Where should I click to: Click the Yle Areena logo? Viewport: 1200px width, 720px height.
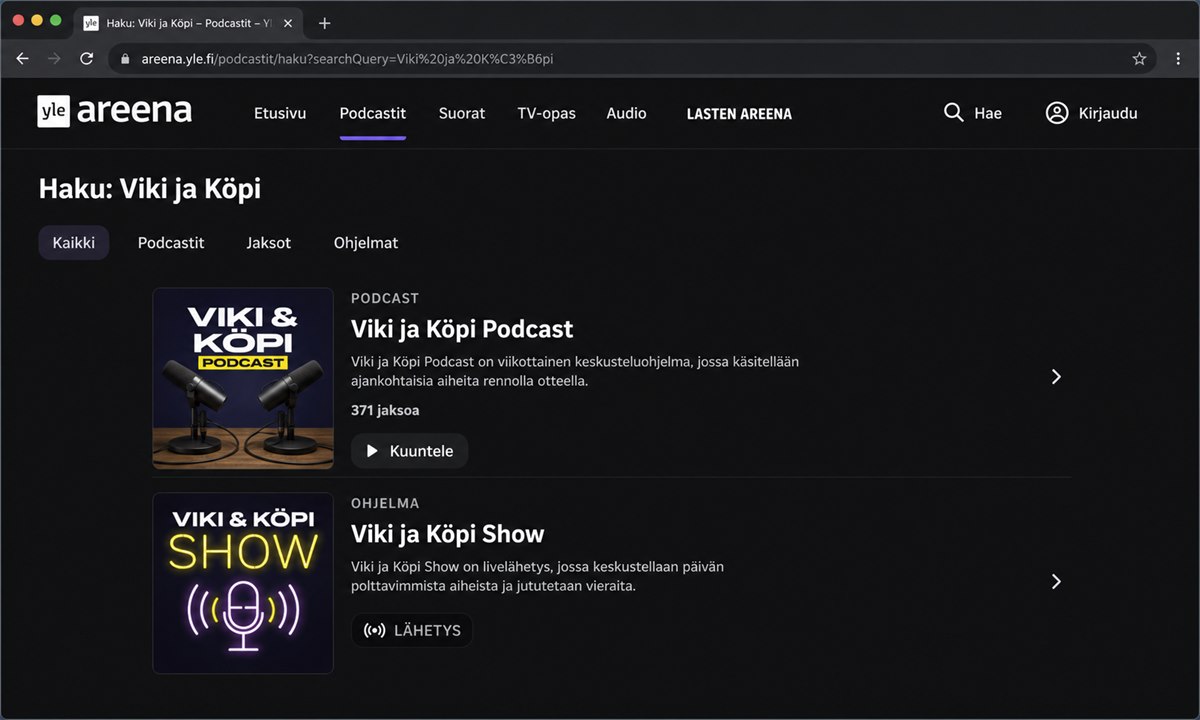click(115, 111)
